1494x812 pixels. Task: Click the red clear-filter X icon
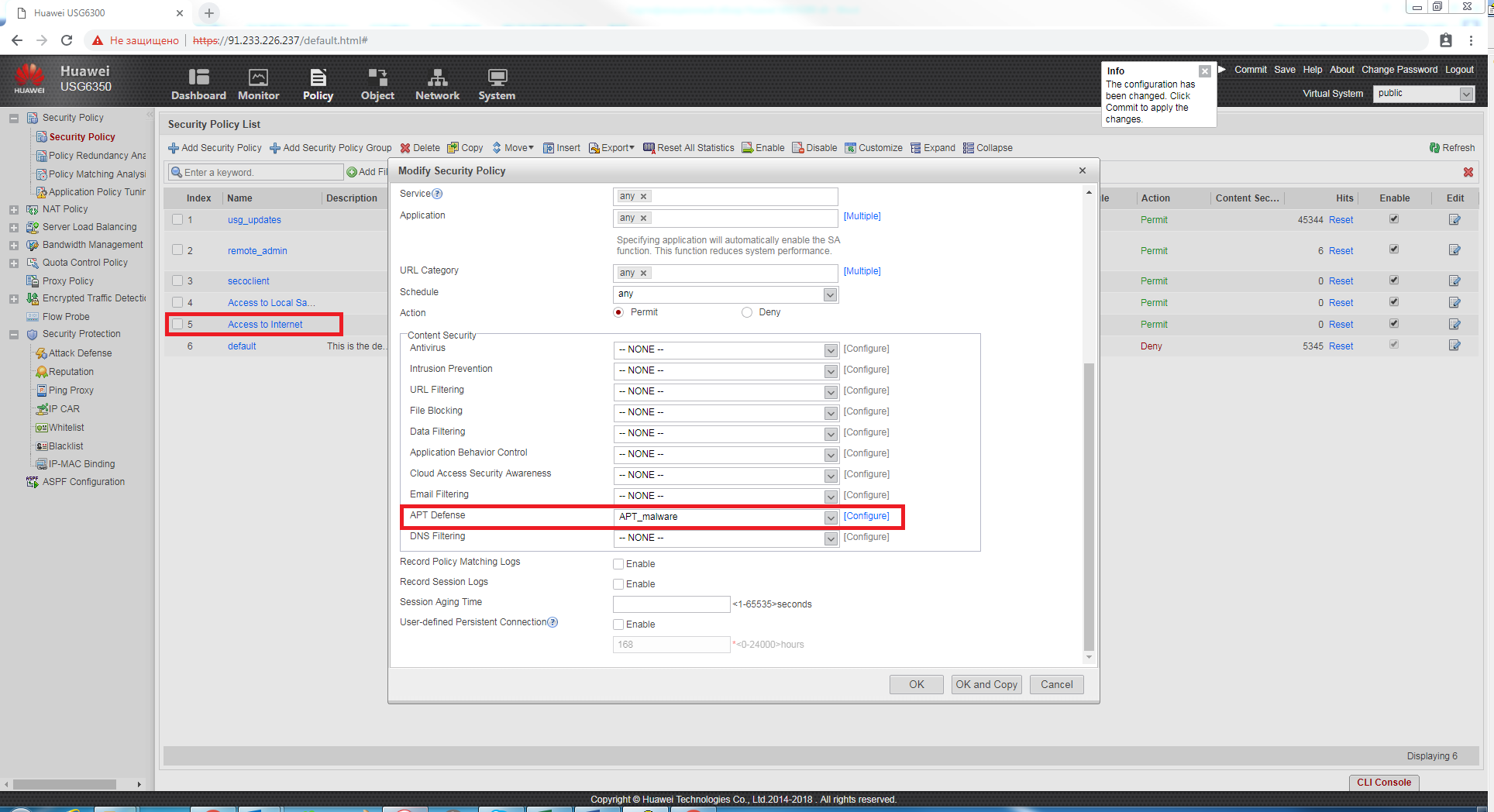[x=1468, y=172]
